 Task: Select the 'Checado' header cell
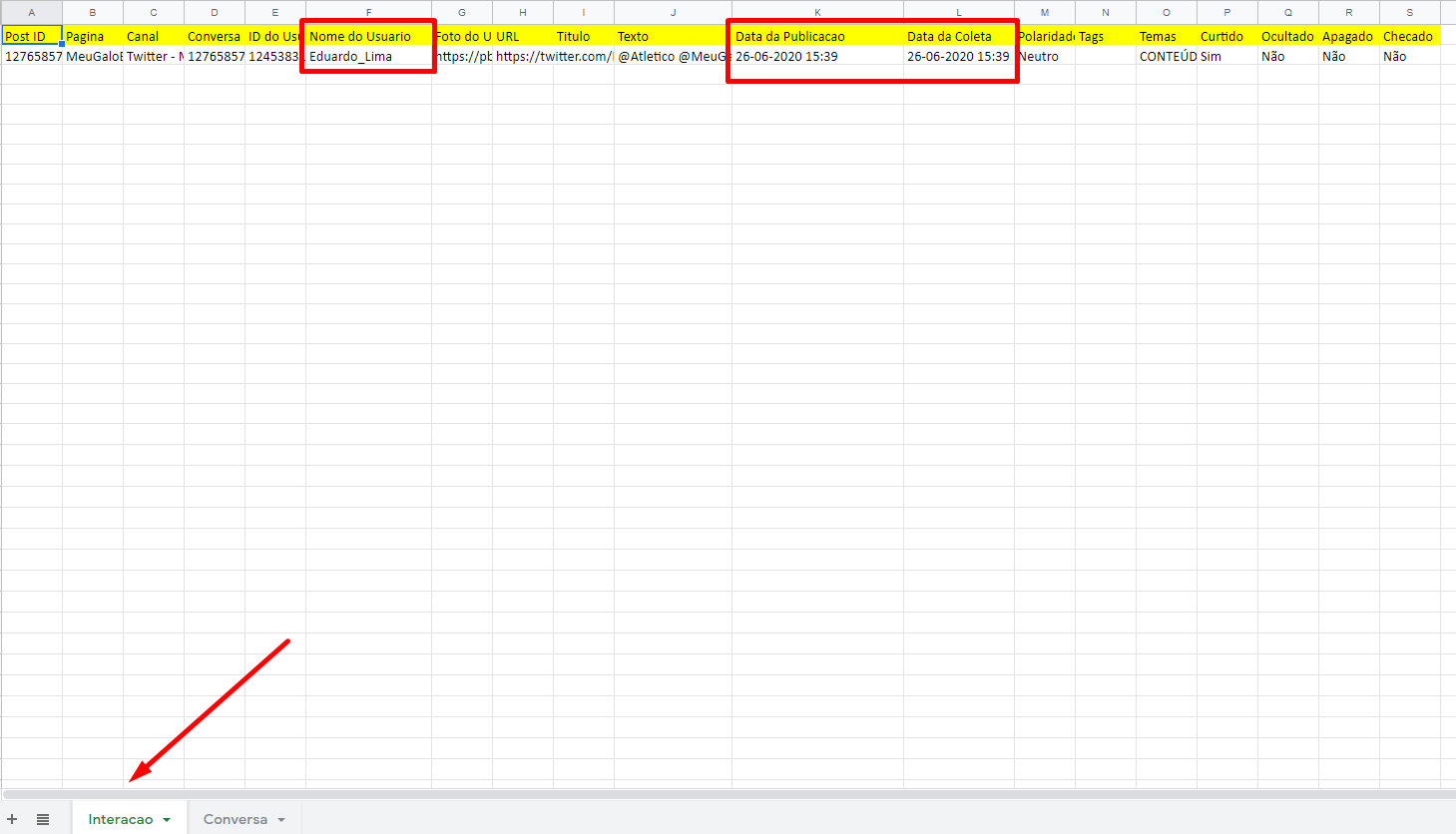click(x=1409, y=36)
